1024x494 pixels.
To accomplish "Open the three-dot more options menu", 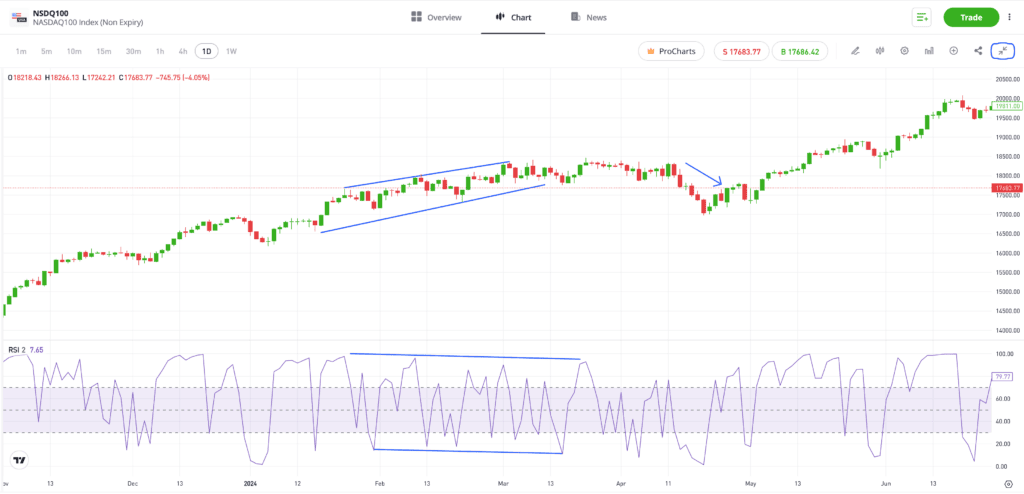I will point(1010,17).
